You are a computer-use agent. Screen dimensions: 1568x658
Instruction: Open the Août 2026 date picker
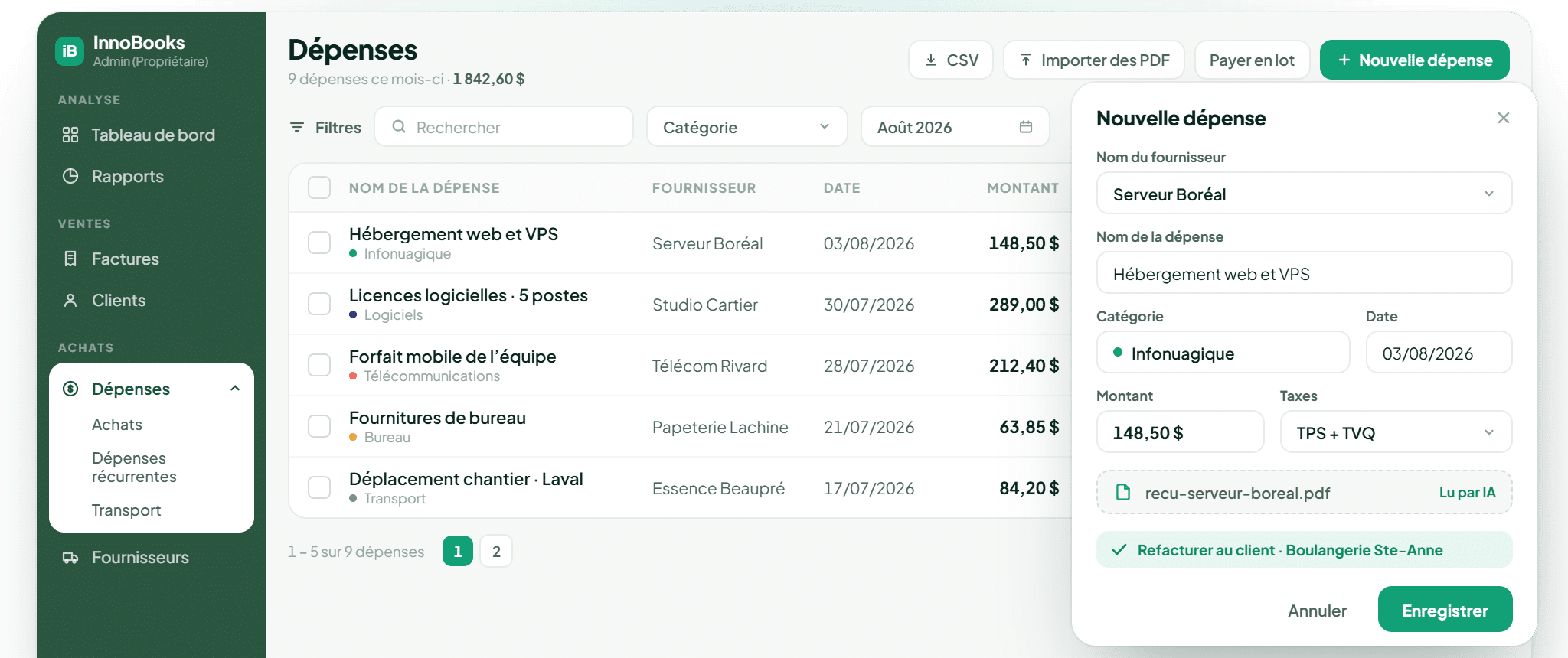(955, 127)
